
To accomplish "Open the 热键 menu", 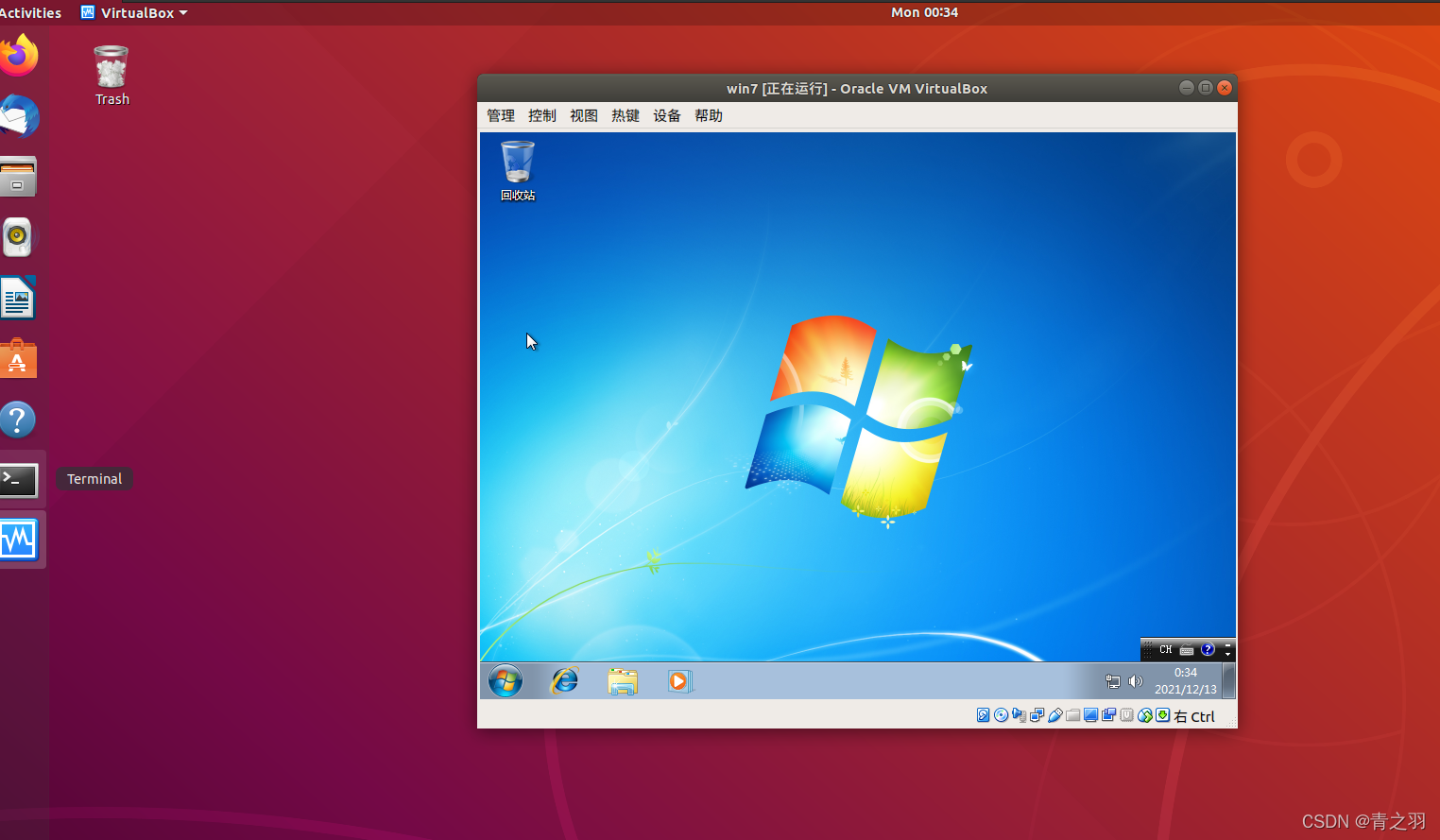I will pyautogui.click(x=626, y=115).
